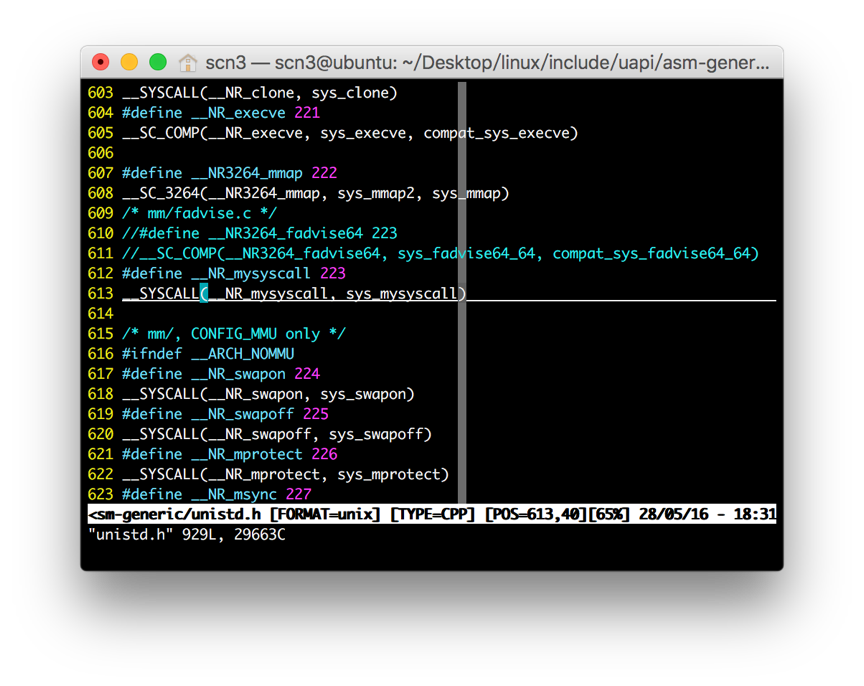Click line number 614
This screenshot has width=864, height=686.
click(100, 314)
